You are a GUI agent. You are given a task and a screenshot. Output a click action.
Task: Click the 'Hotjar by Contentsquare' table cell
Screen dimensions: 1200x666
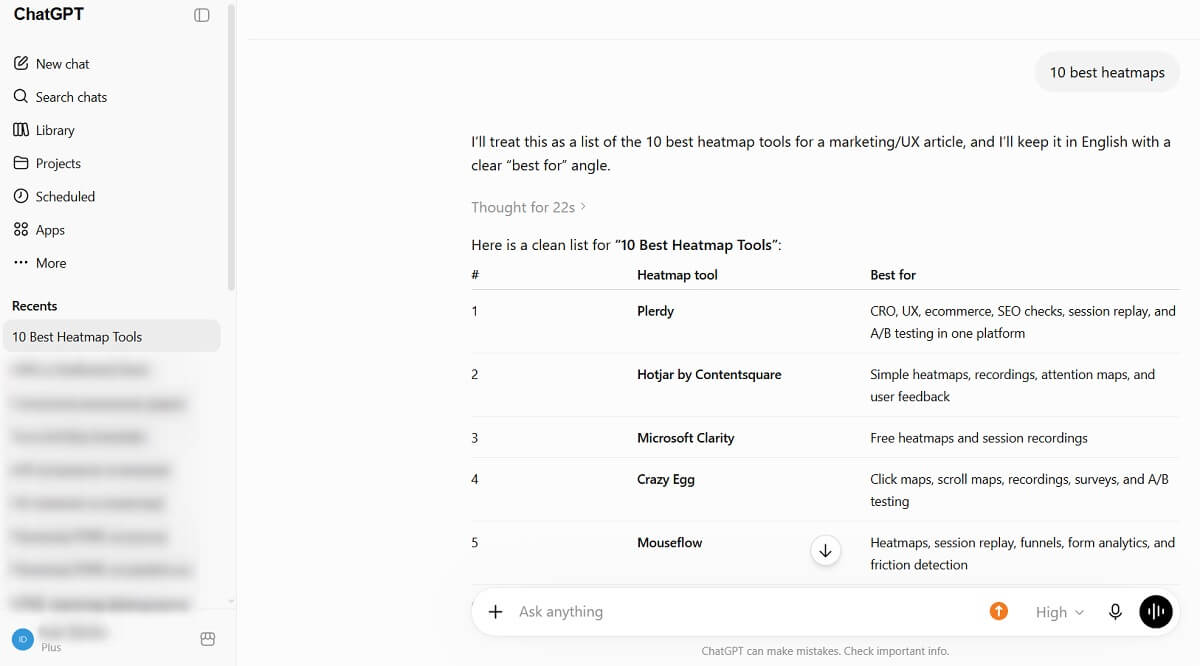pyautogui.click(x=709, y=375)
